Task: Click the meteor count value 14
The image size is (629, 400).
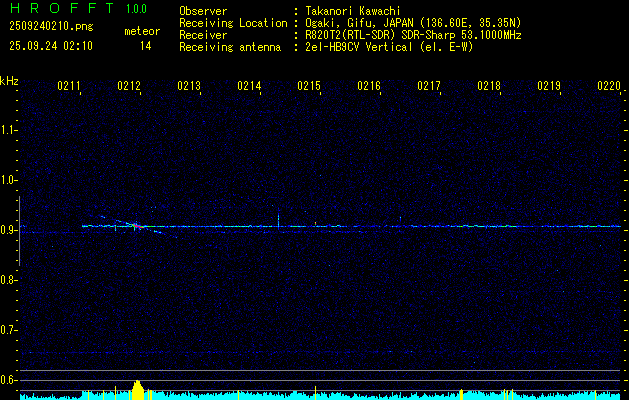Action: pos(146,46)
